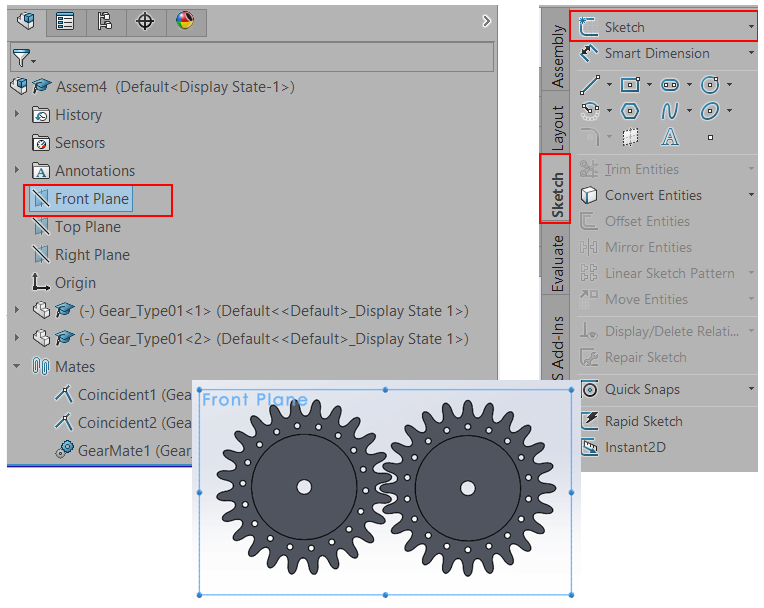Select the sketch Text tool
Screen dimensions: 764x608
coord(670,137)
